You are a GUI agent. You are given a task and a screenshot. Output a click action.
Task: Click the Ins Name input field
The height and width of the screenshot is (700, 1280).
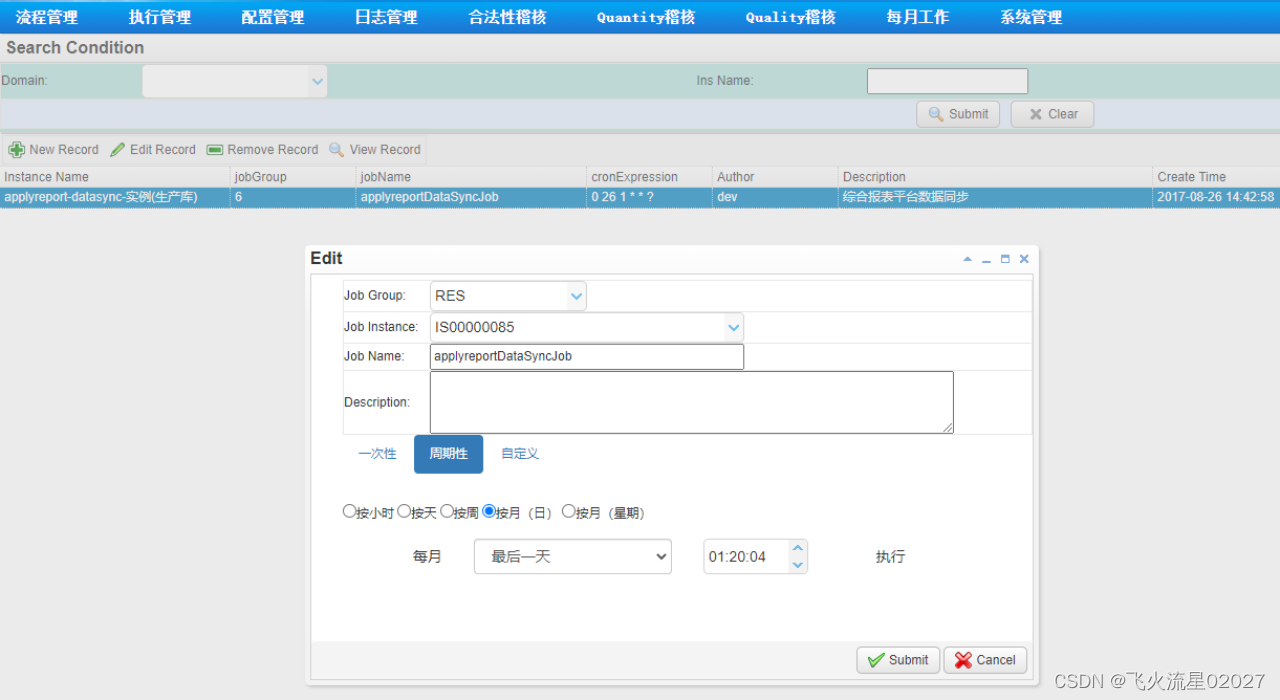point(947,81)
